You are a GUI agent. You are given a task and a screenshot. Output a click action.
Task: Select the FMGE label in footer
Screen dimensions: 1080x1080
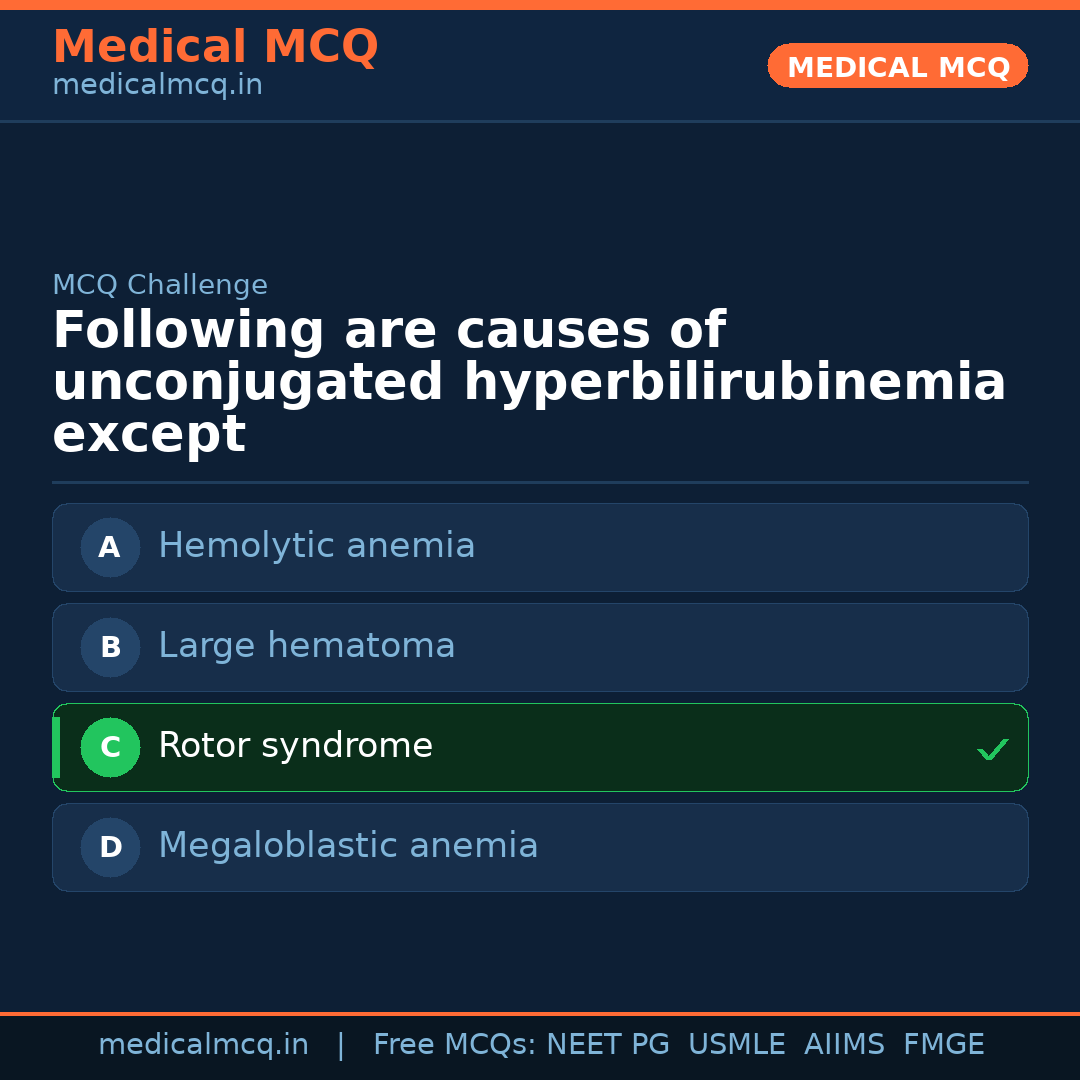pos(943,1045)
